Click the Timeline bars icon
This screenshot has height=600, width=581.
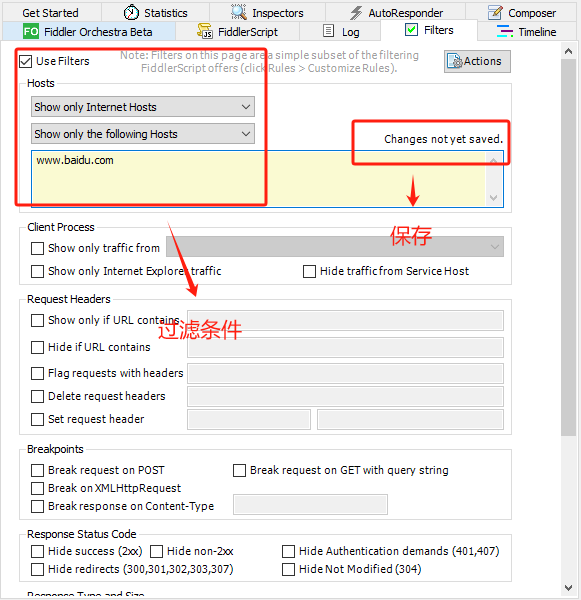coord(505,31)
